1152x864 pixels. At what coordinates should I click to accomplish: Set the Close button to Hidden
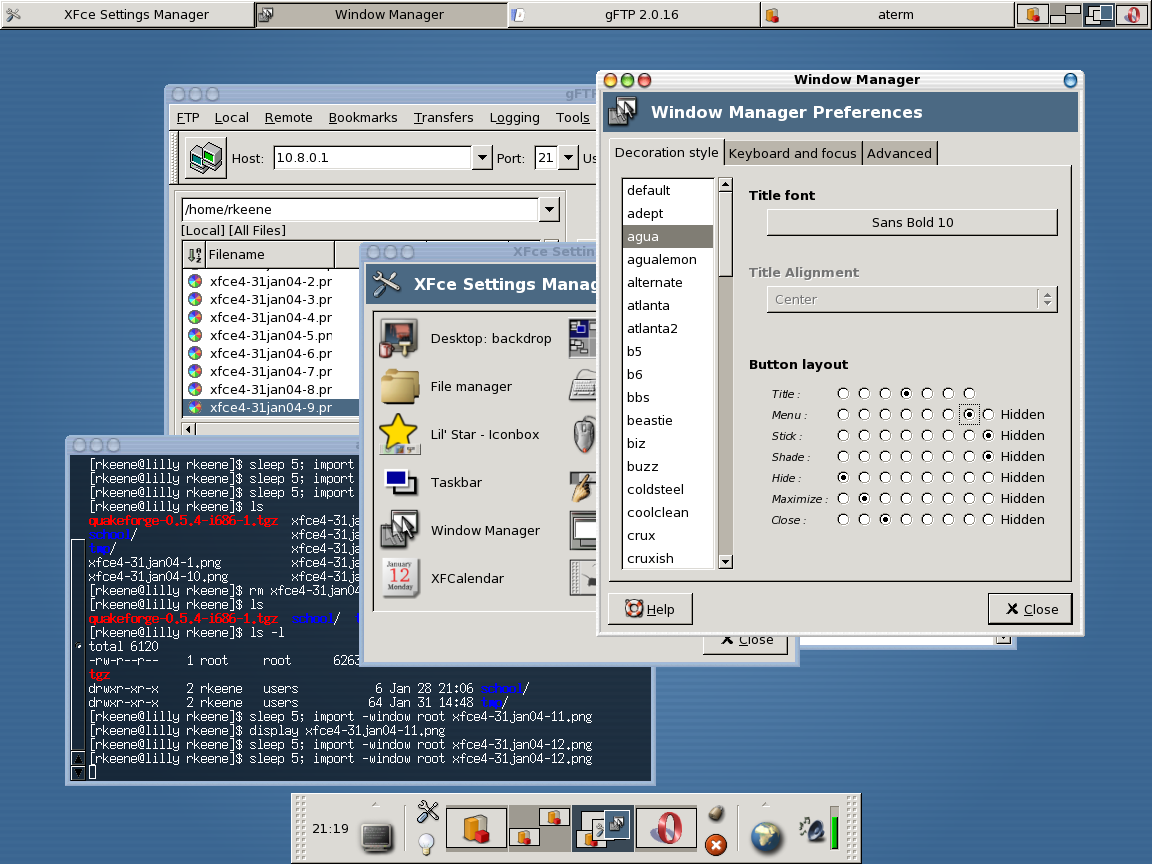click(988, 519)
